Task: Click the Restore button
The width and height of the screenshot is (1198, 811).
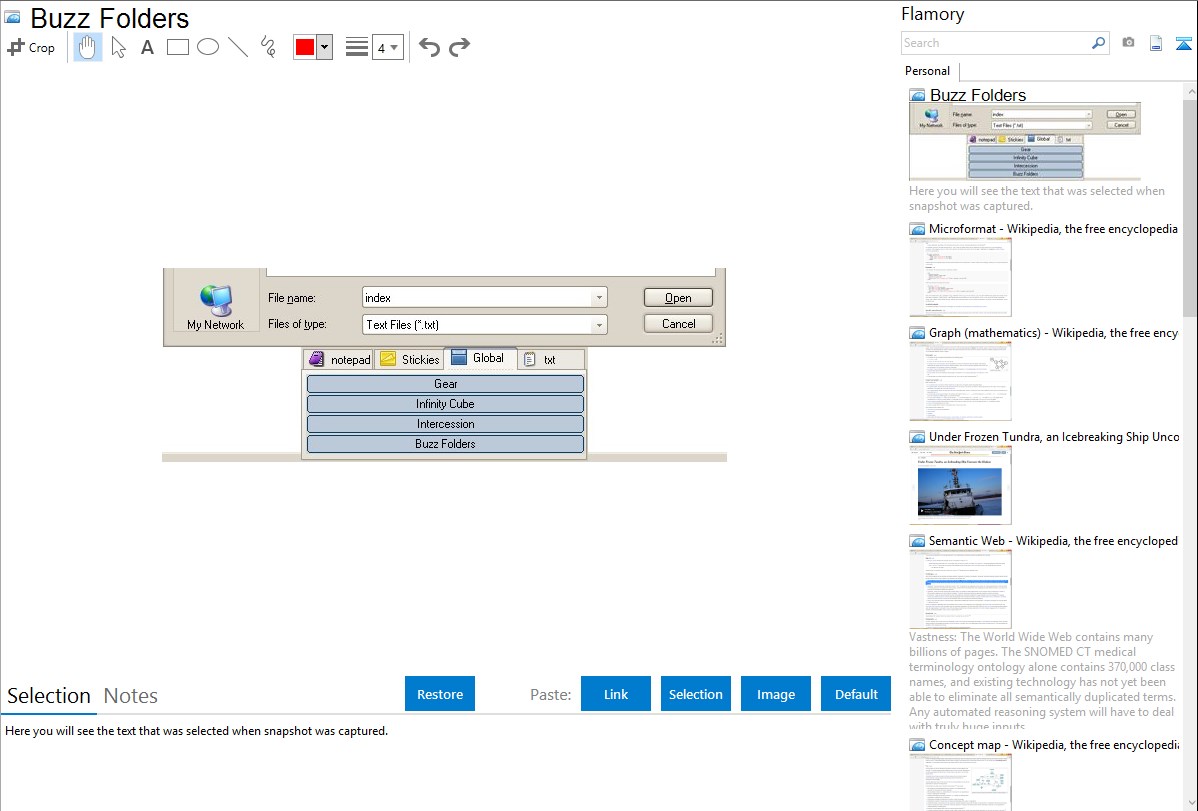Action: tap(440, 694)
